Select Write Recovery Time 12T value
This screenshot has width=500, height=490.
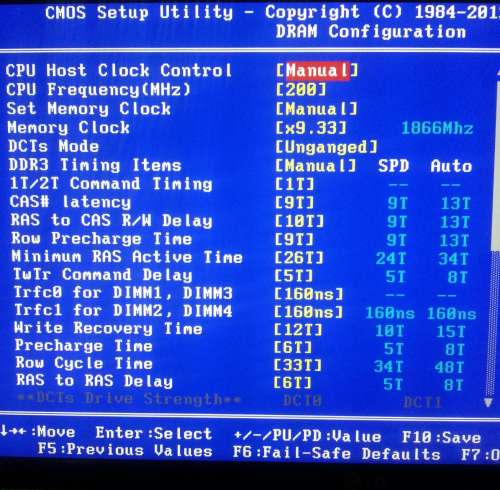(x=298, y=330)
